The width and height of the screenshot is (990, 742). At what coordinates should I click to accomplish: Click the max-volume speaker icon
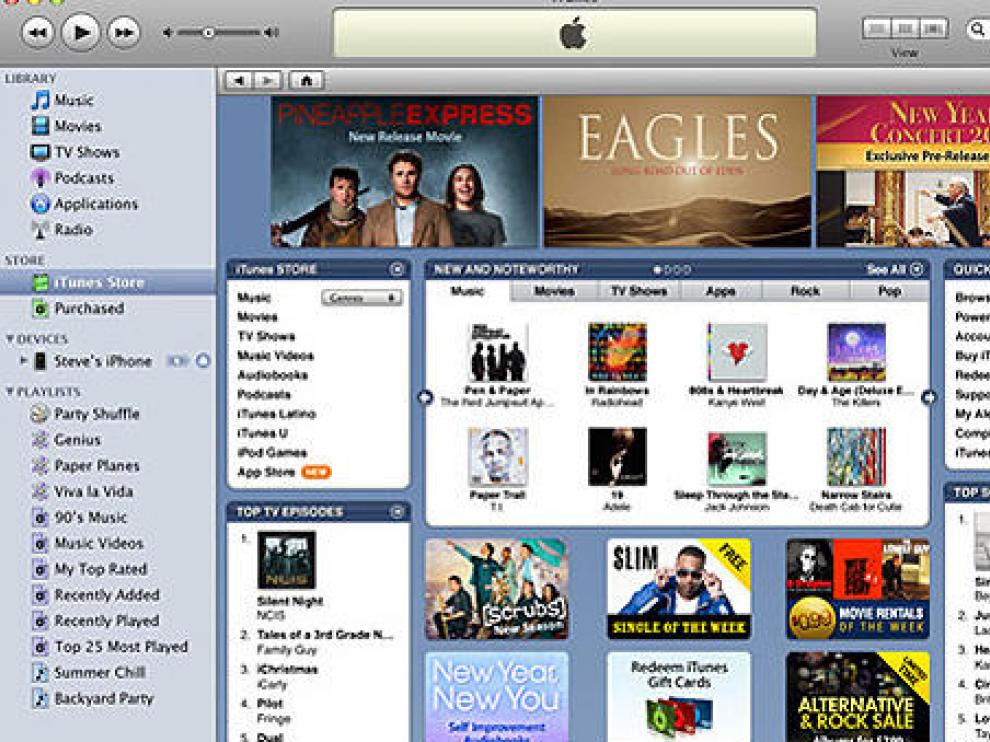click(x=271, y=32)
